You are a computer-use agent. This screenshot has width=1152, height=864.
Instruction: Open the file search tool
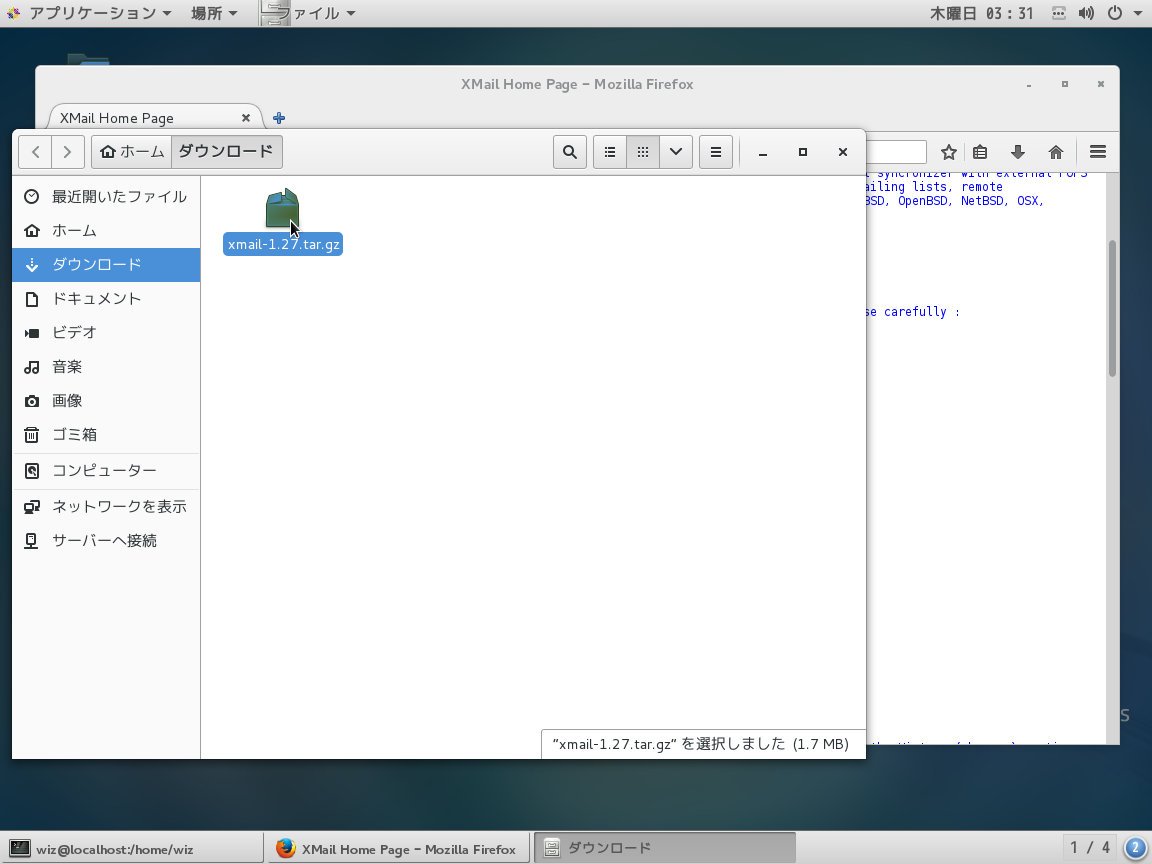(569, 152)
